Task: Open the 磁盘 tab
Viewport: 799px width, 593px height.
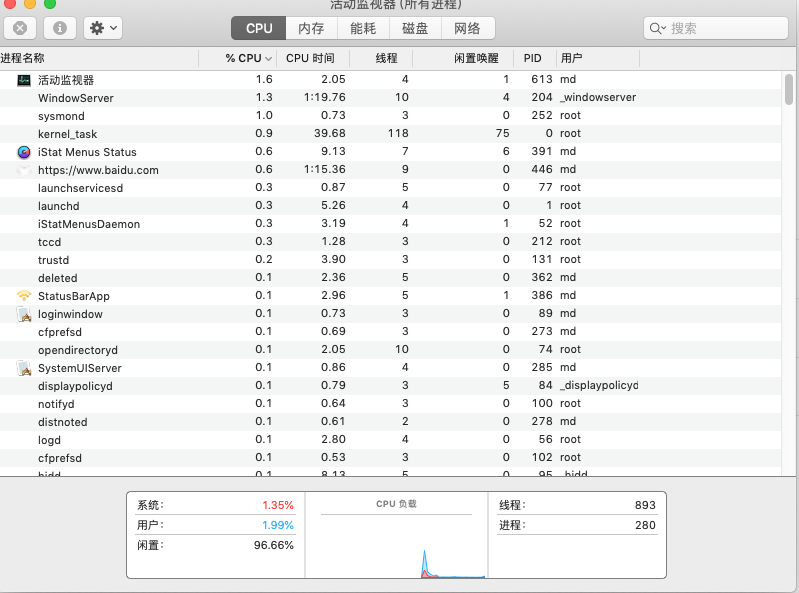Action: tap(415, 28)
